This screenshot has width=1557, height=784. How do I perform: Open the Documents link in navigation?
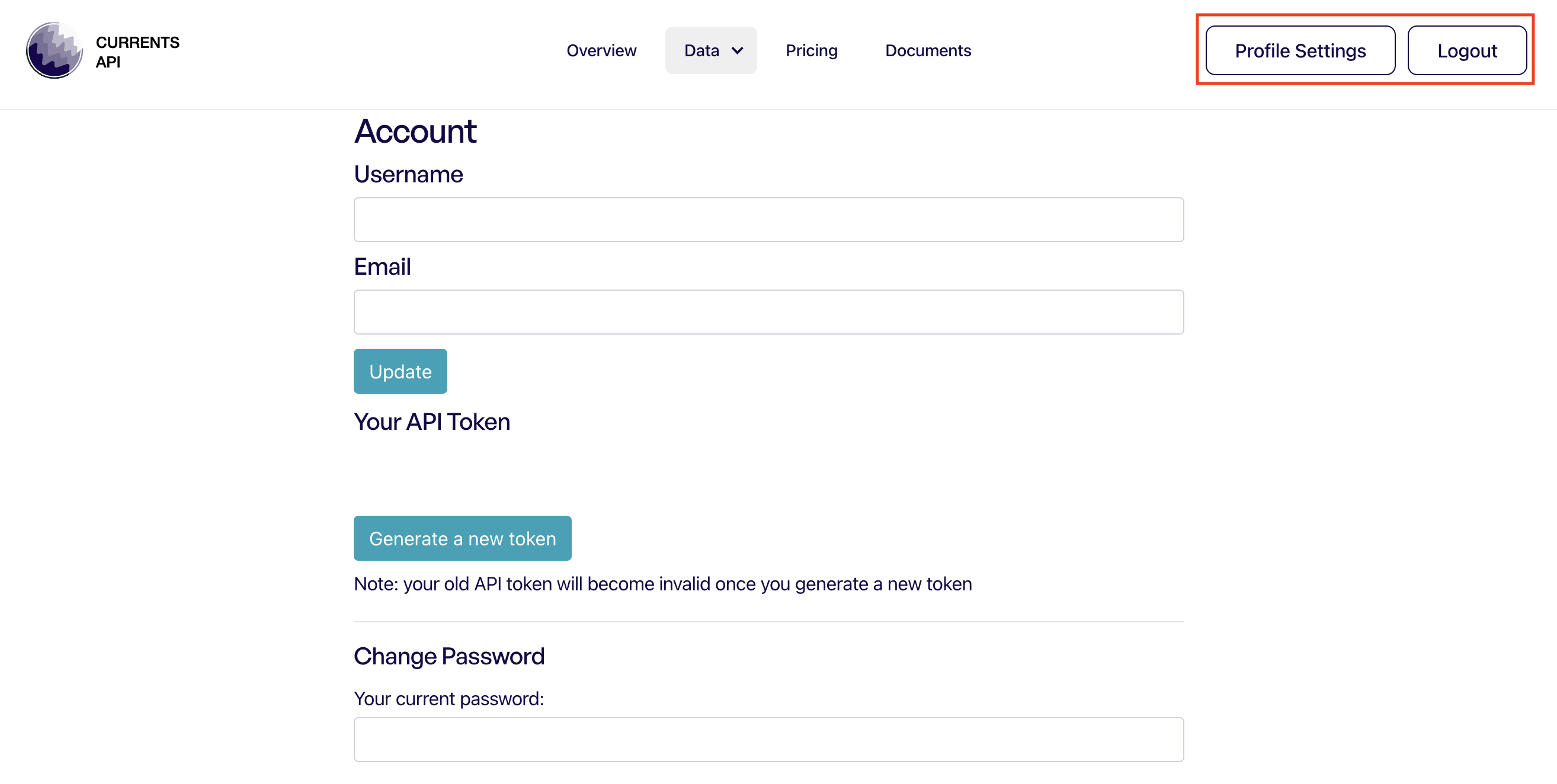coord(928,51)
